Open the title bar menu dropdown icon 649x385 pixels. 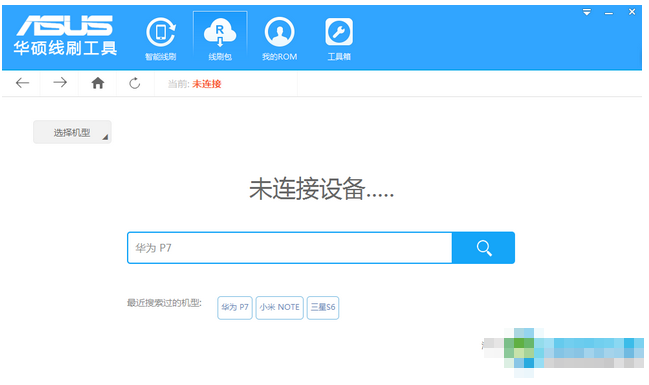click(587, 12)
